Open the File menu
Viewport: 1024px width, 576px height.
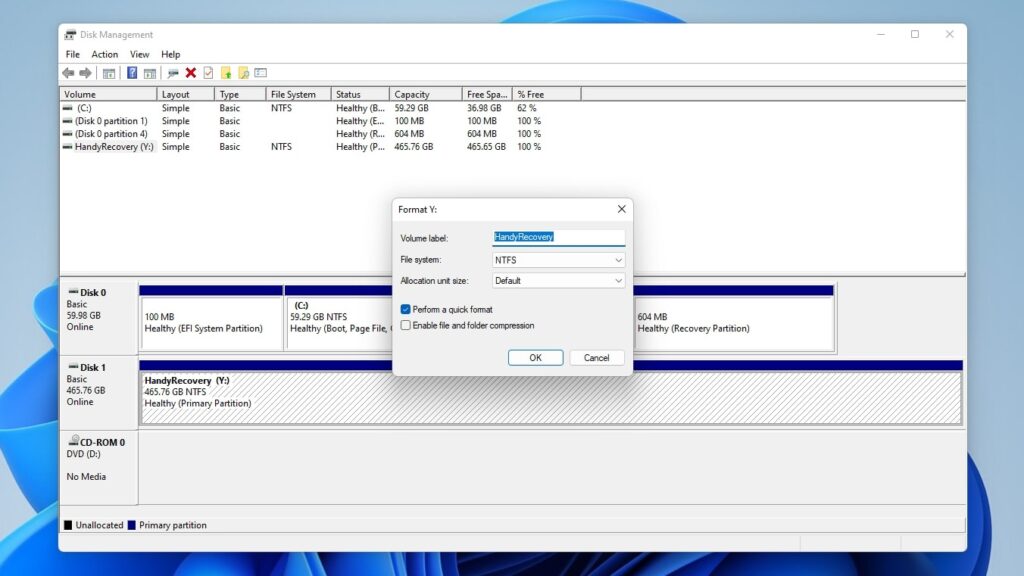click(72, 54)
